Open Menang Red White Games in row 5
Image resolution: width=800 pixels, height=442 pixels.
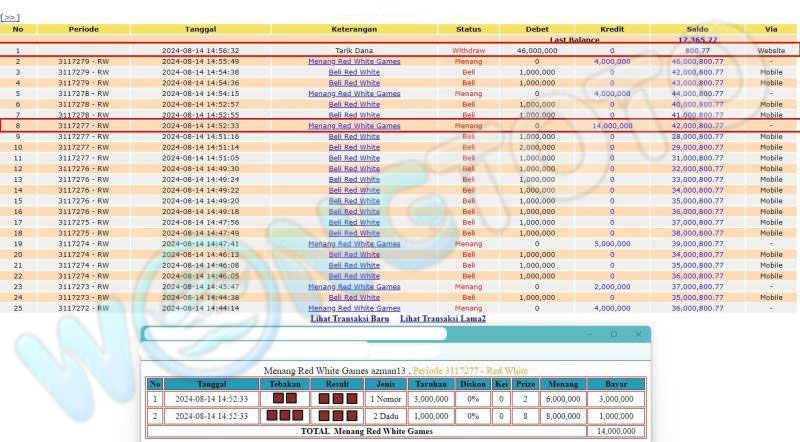point(354,93)
